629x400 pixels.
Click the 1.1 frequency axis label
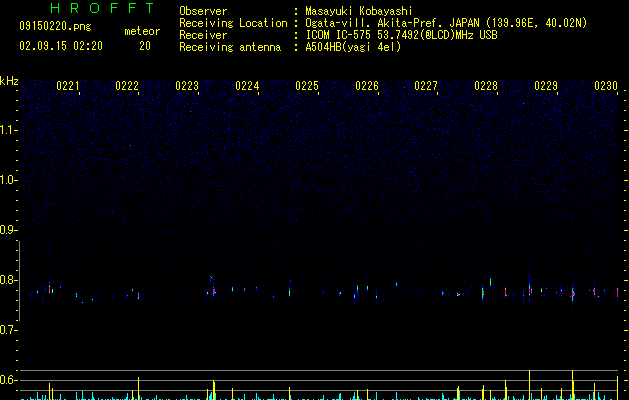(x=8, y=130)
